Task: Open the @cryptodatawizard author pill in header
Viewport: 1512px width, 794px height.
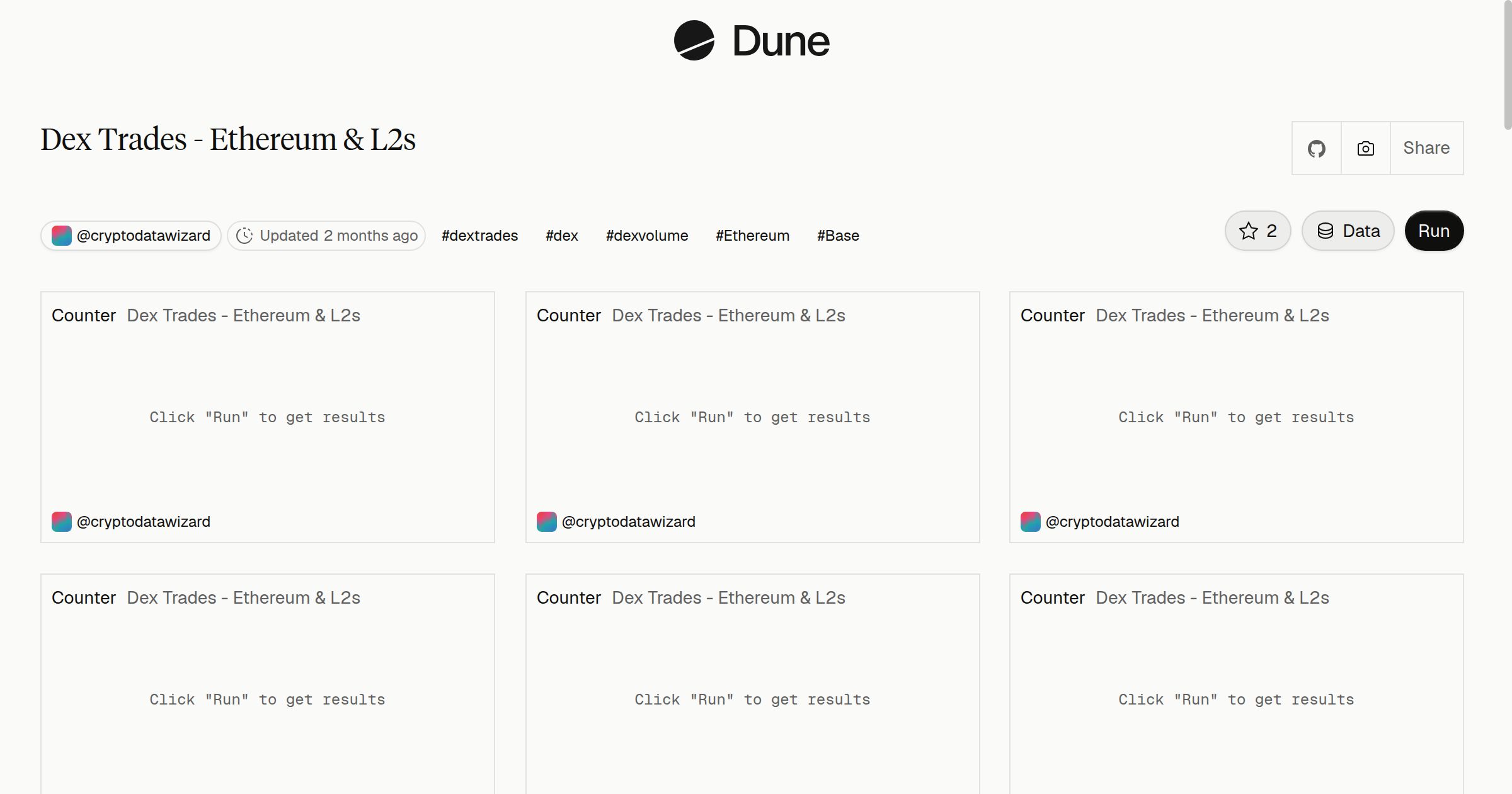Action: 131,236
